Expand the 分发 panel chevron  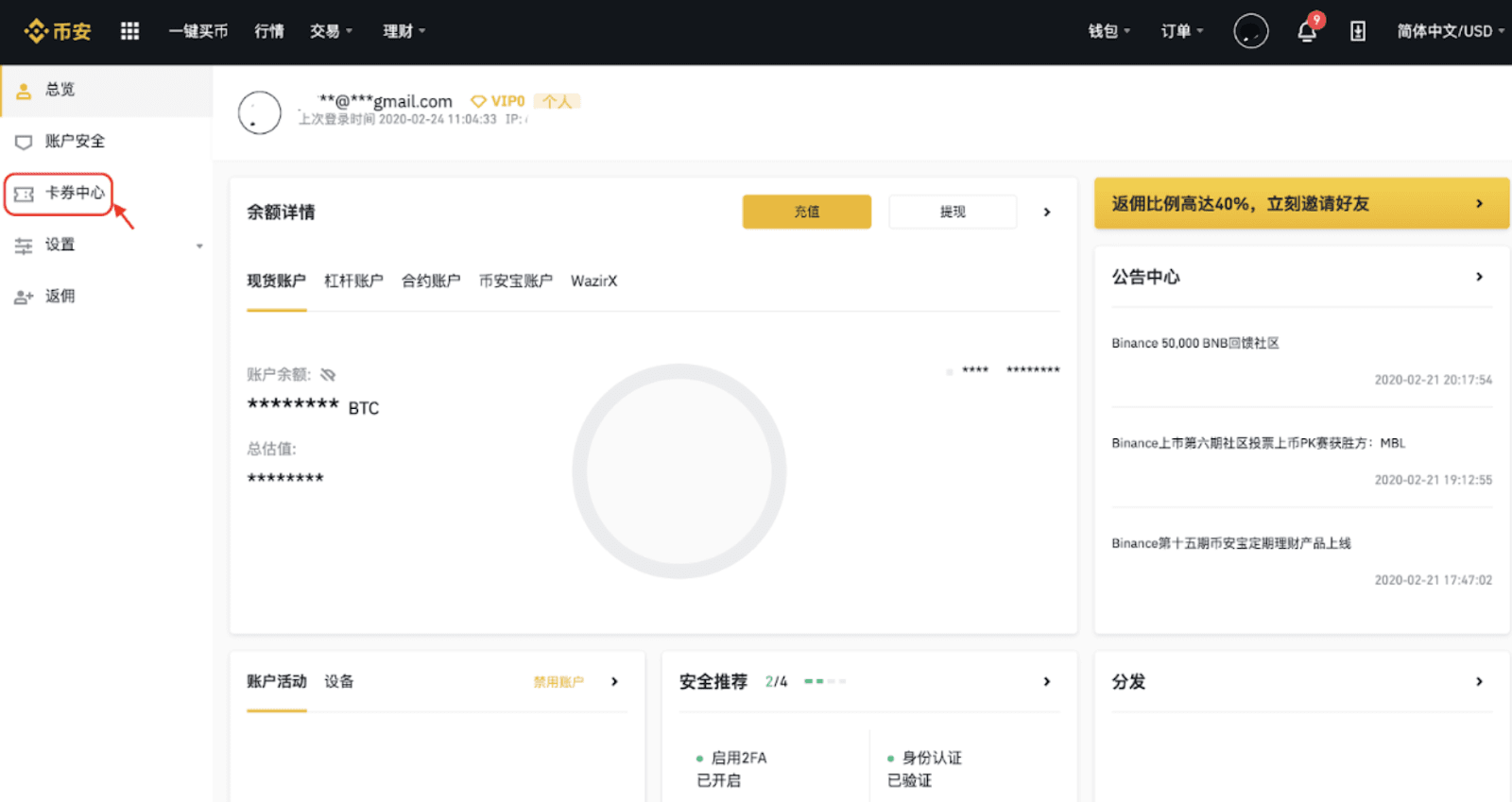coord(1479,681)
